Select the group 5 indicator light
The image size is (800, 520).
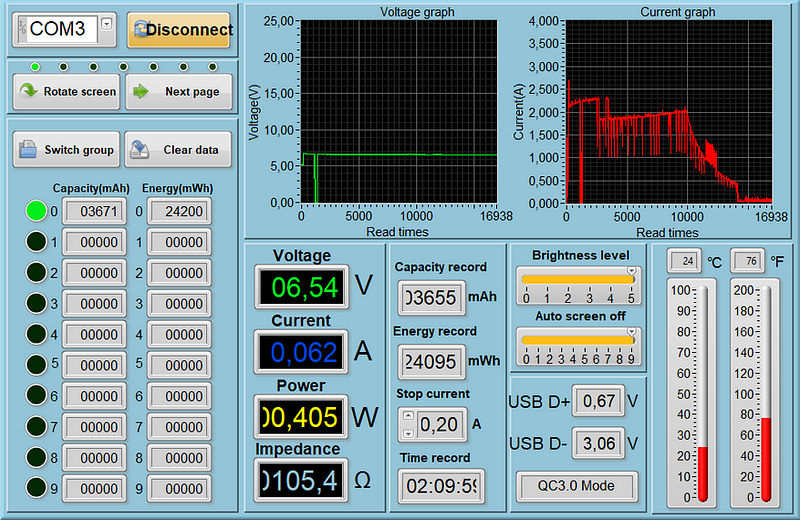click(37, 365)
